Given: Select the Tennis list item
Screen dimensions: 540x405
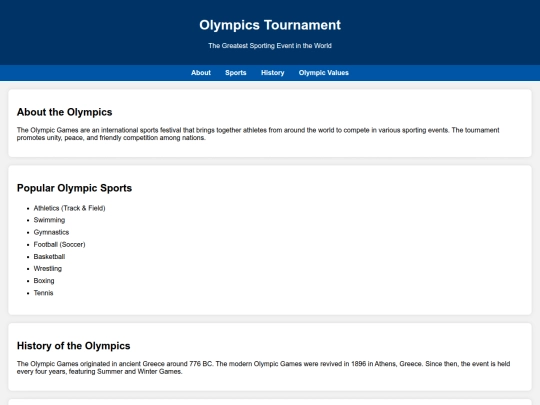Looking at the screenshot, I should 43,293.
